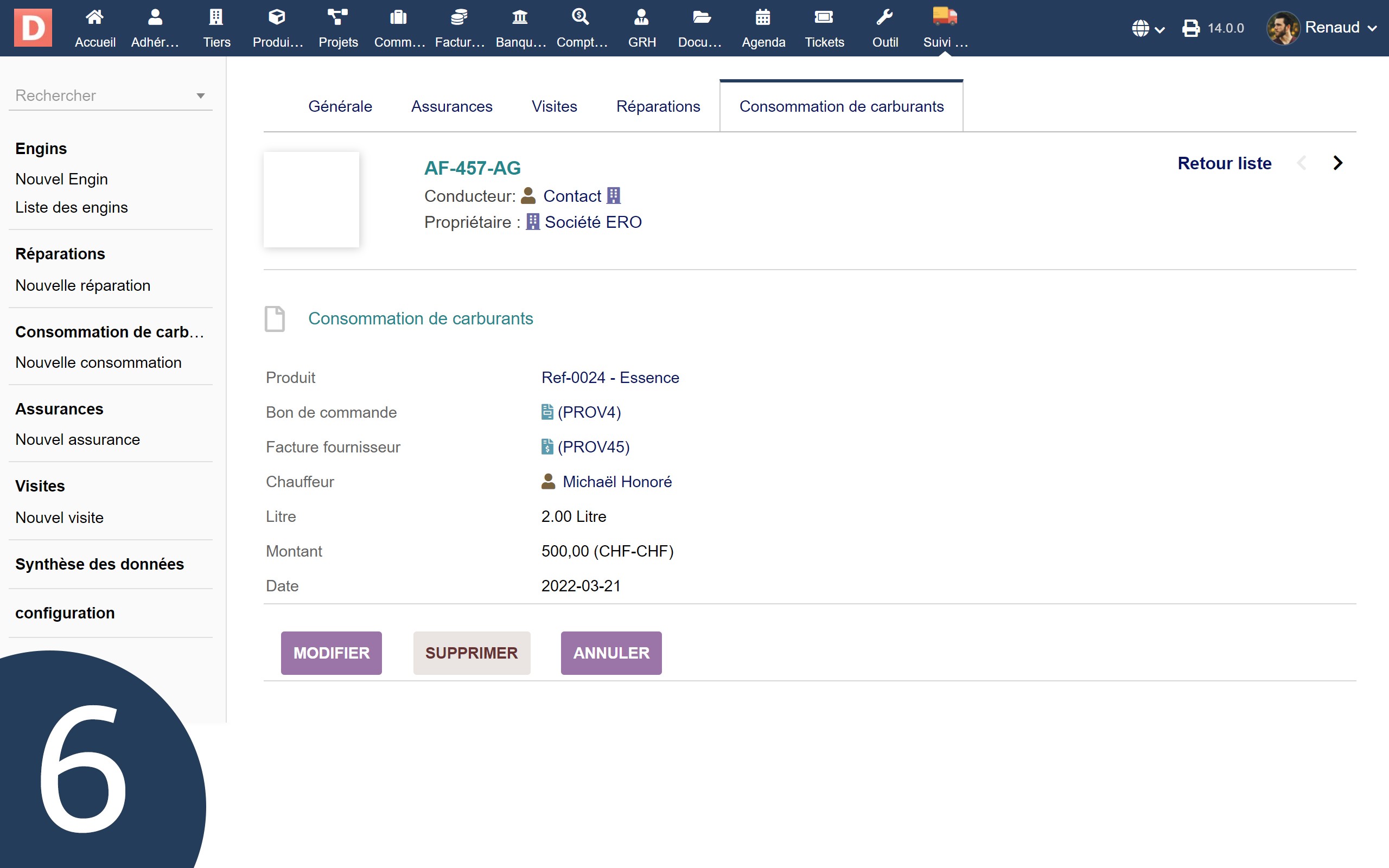Image resolution: width=1389 pixels, height=868 pixels.
Task: Click the empty vehicle photo thumbnail
Action: [x=311, y=199]
